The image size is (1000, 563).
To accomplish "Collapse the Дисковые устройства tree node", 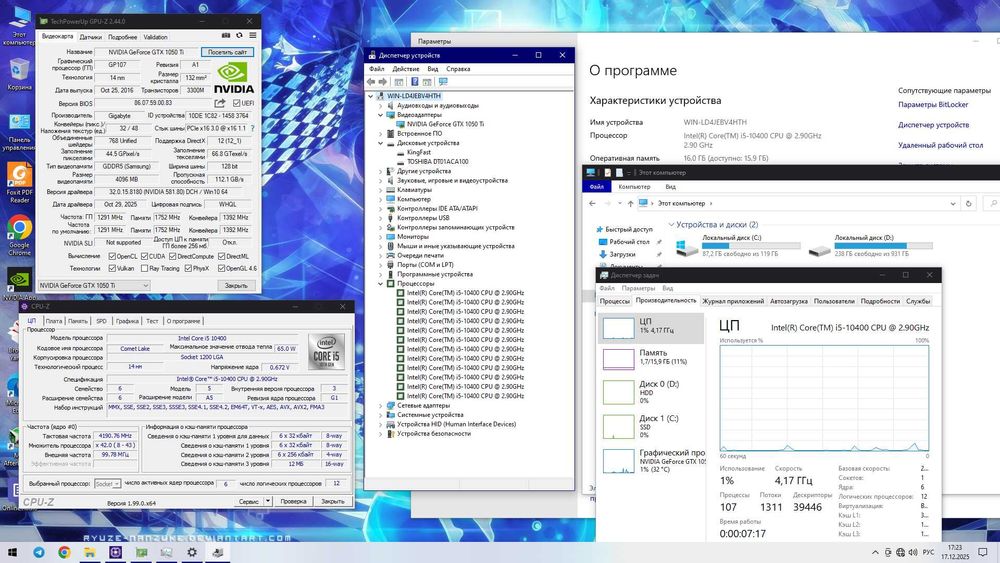I will coord(381,143).
